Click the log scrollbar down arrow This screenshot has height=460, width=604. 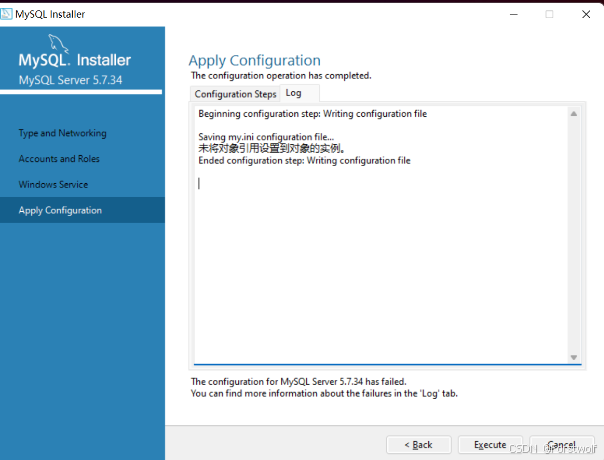(x=574, y=357)
